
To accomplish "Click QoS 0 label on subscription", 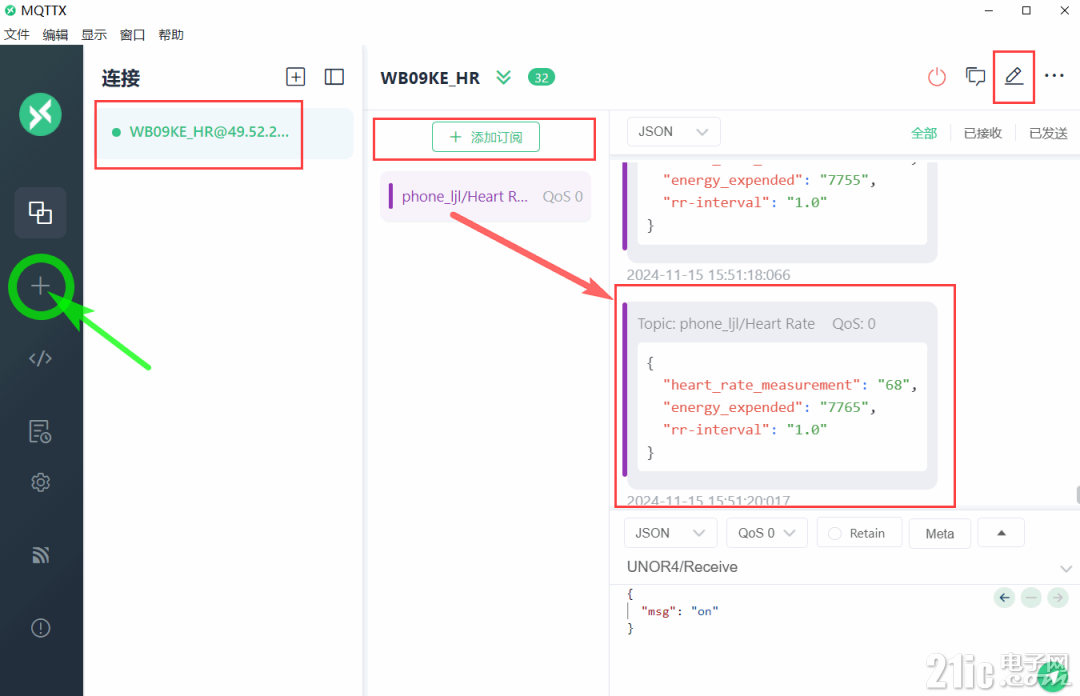I will coord(563,196).
